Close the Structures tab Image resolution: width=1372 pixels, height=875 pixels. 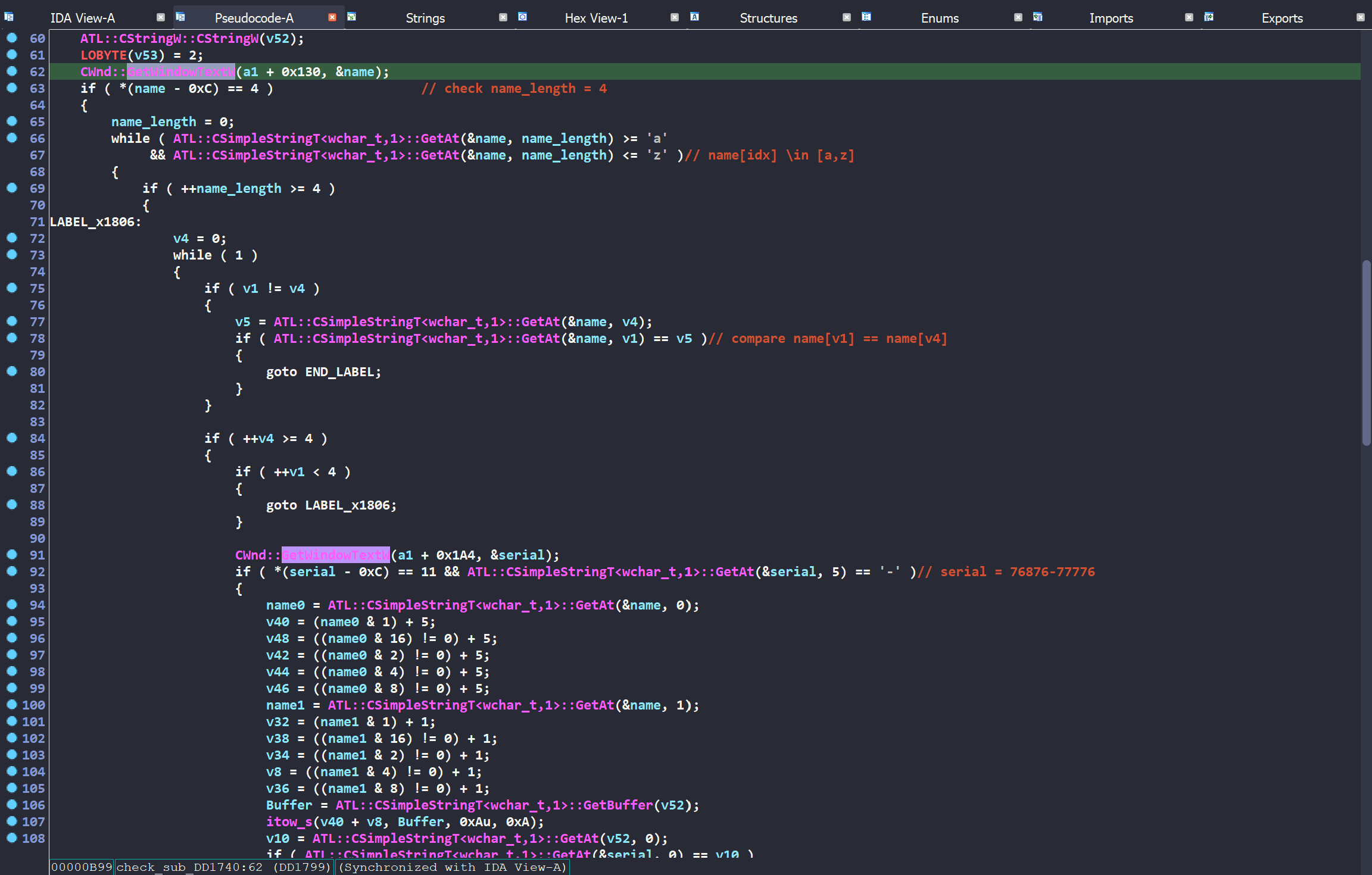(x=847, y=17)
